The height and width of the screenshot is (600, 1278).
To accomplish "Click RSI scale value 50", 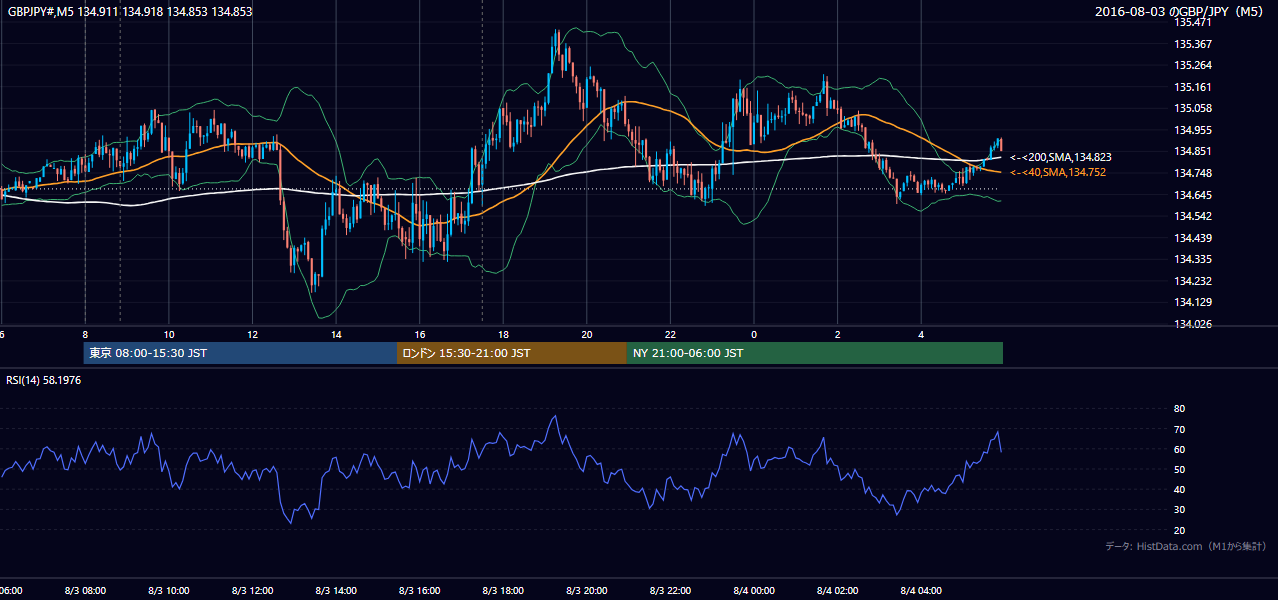I will pos(1179,469).
